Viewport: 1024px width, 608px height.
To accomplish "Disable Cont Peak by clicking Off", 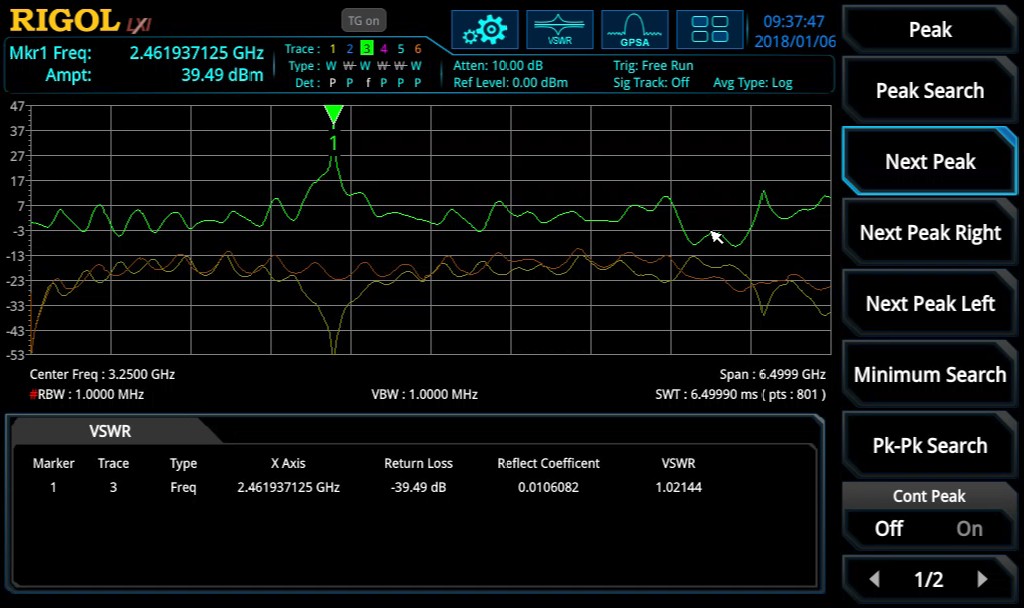I will point(888,528).
